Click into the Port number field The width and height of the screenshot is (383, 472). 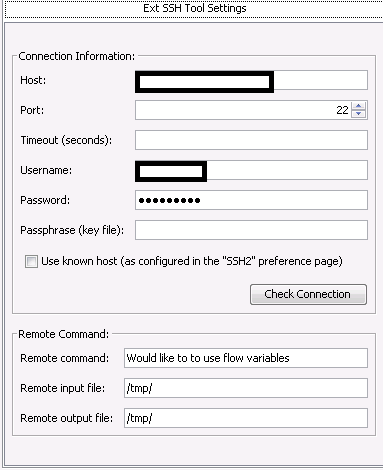(243, 110)
